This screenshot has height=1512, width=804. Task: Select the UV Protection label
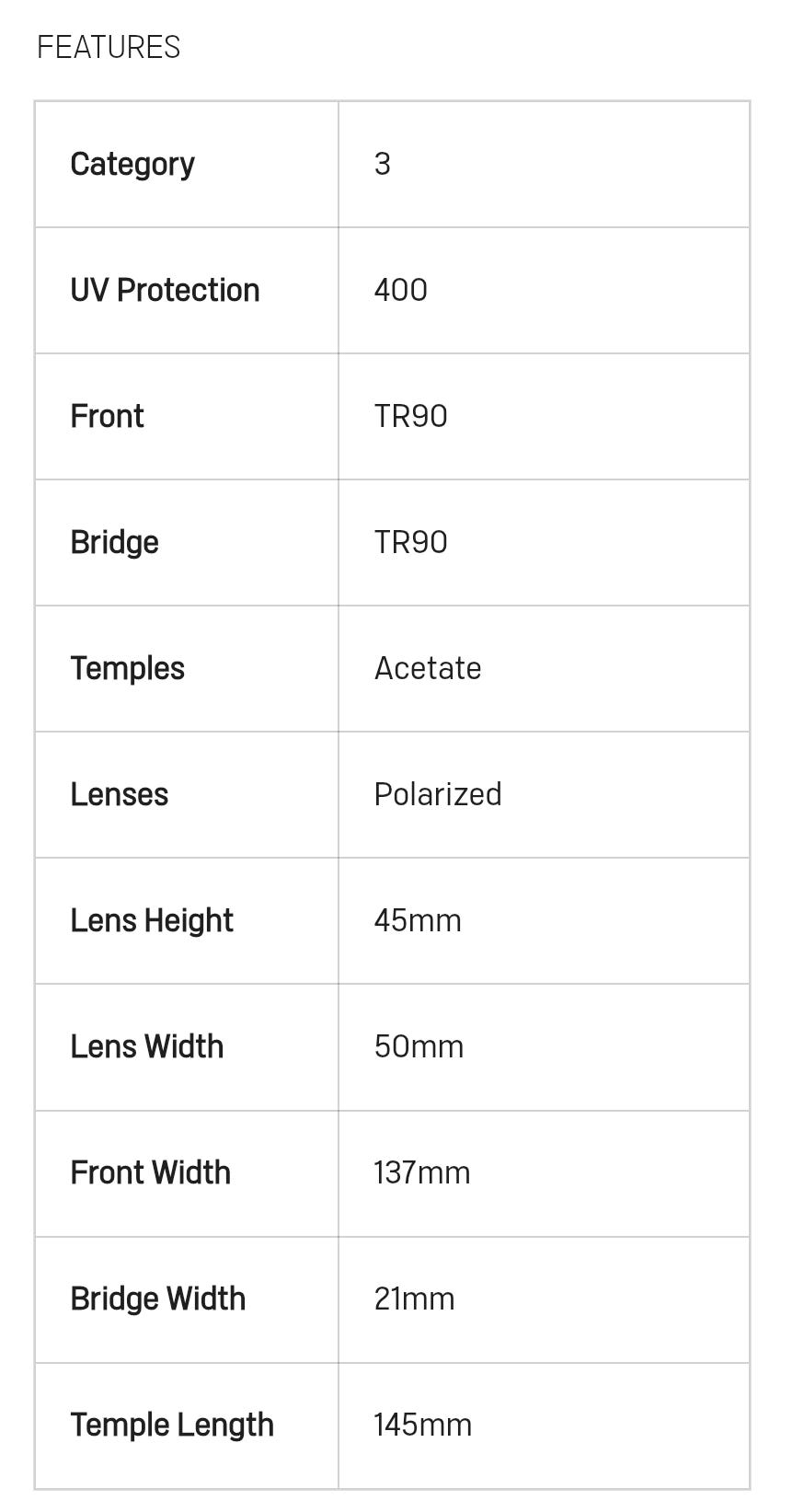click(165, 290)
